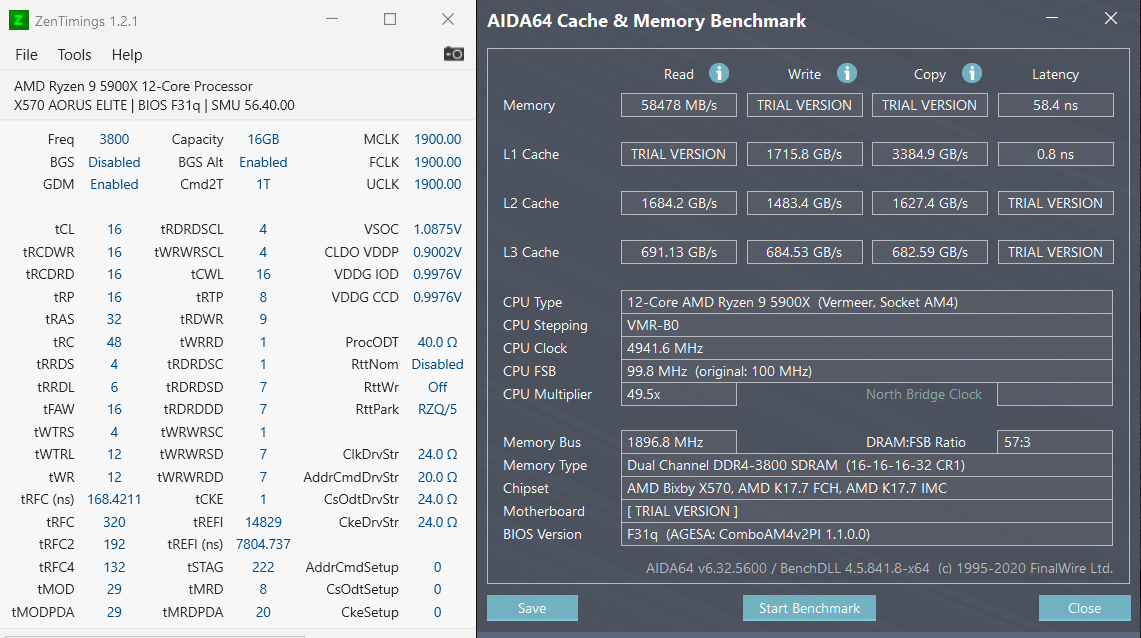Click RttPark value RZQ/5
The width and height of the screenshot is (1141, 638).
[437, 409]
